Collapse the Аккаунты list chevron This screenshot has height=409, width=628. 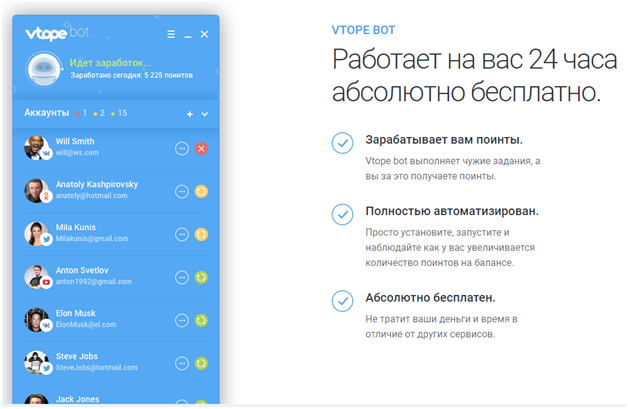(x=205, y=114)
